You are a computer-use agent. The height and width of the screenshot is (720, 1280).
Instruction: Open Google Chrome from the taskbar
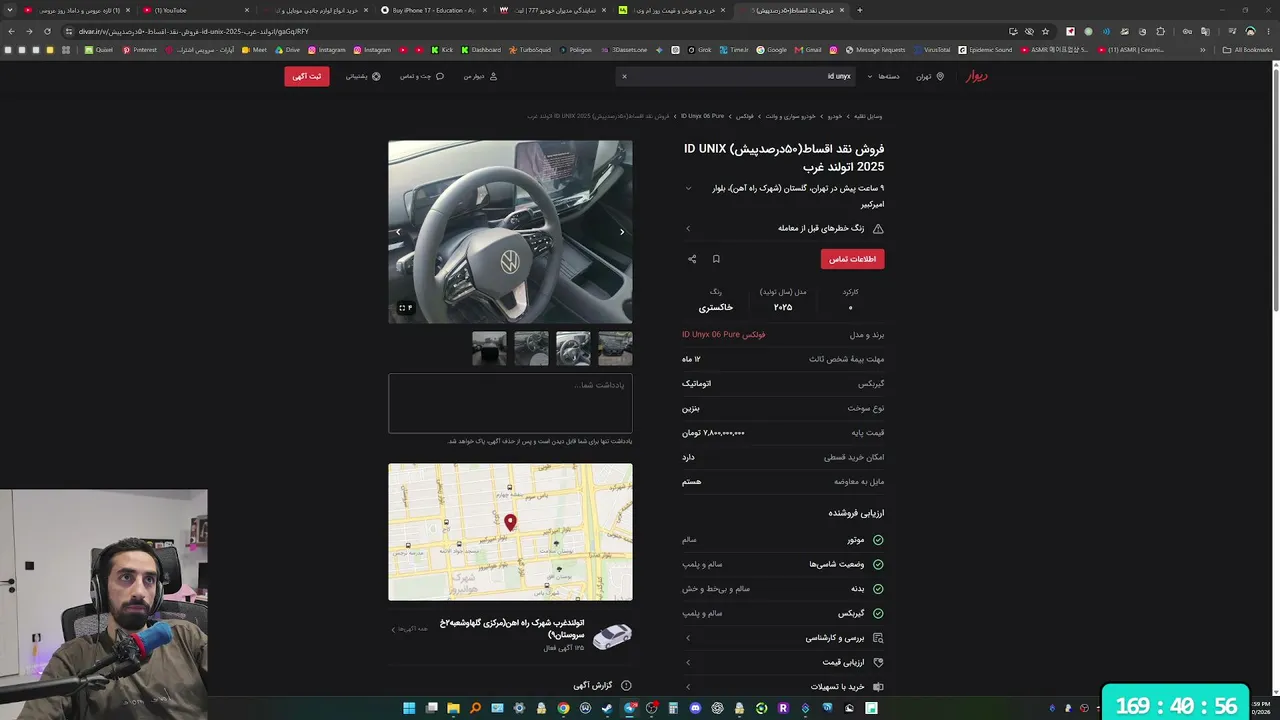563,709
